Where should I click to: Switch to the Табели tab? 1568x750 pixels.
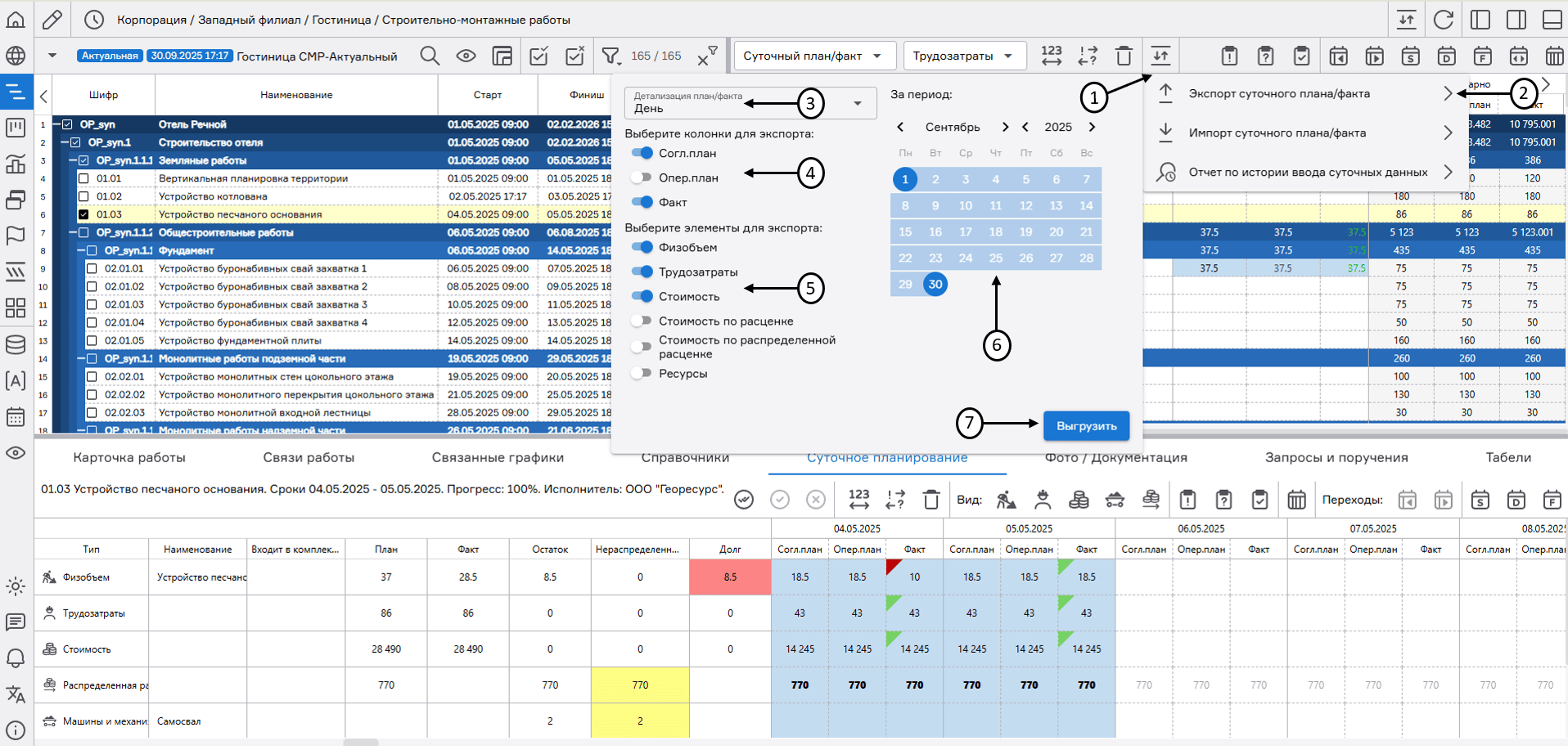(x=1507, y=457)
